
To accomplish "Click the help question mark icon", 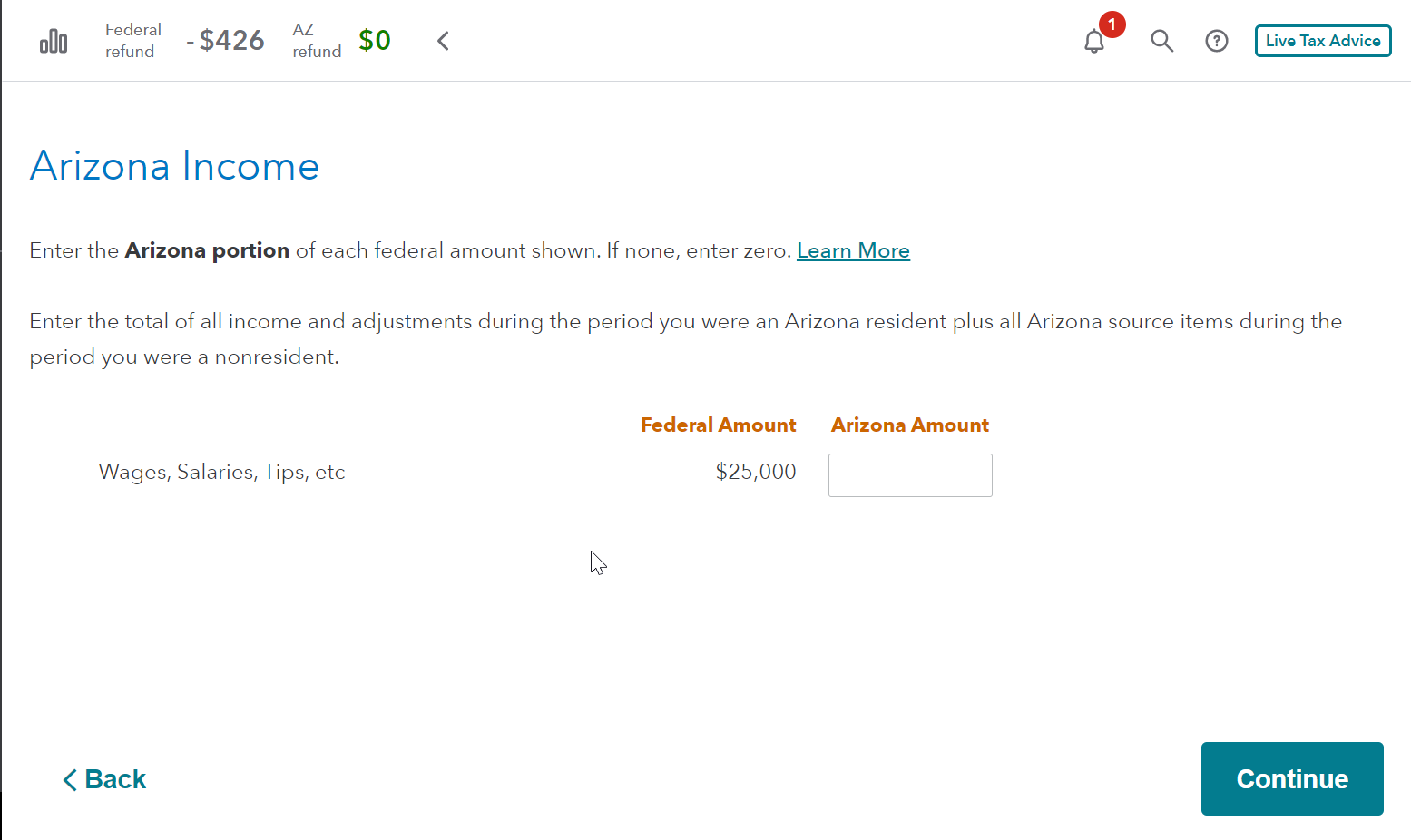I will click(1216, 41).
